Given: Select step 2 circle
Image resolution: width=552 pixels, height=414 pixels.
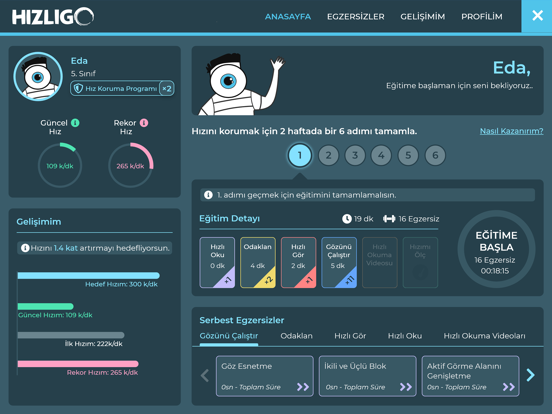Looking at the screenshot, I should (x=328, y=155).
